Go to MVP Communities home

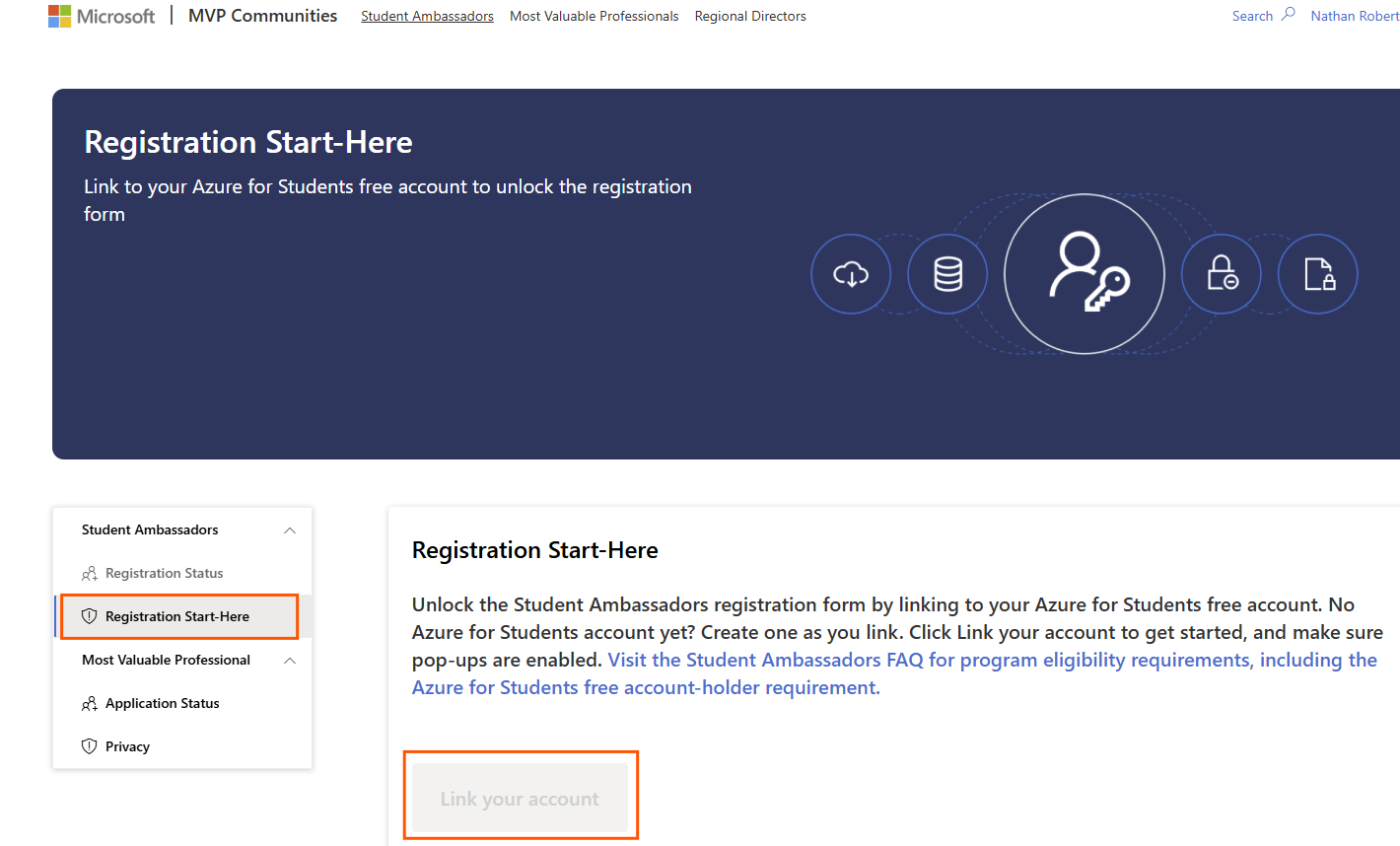point(262,16)
